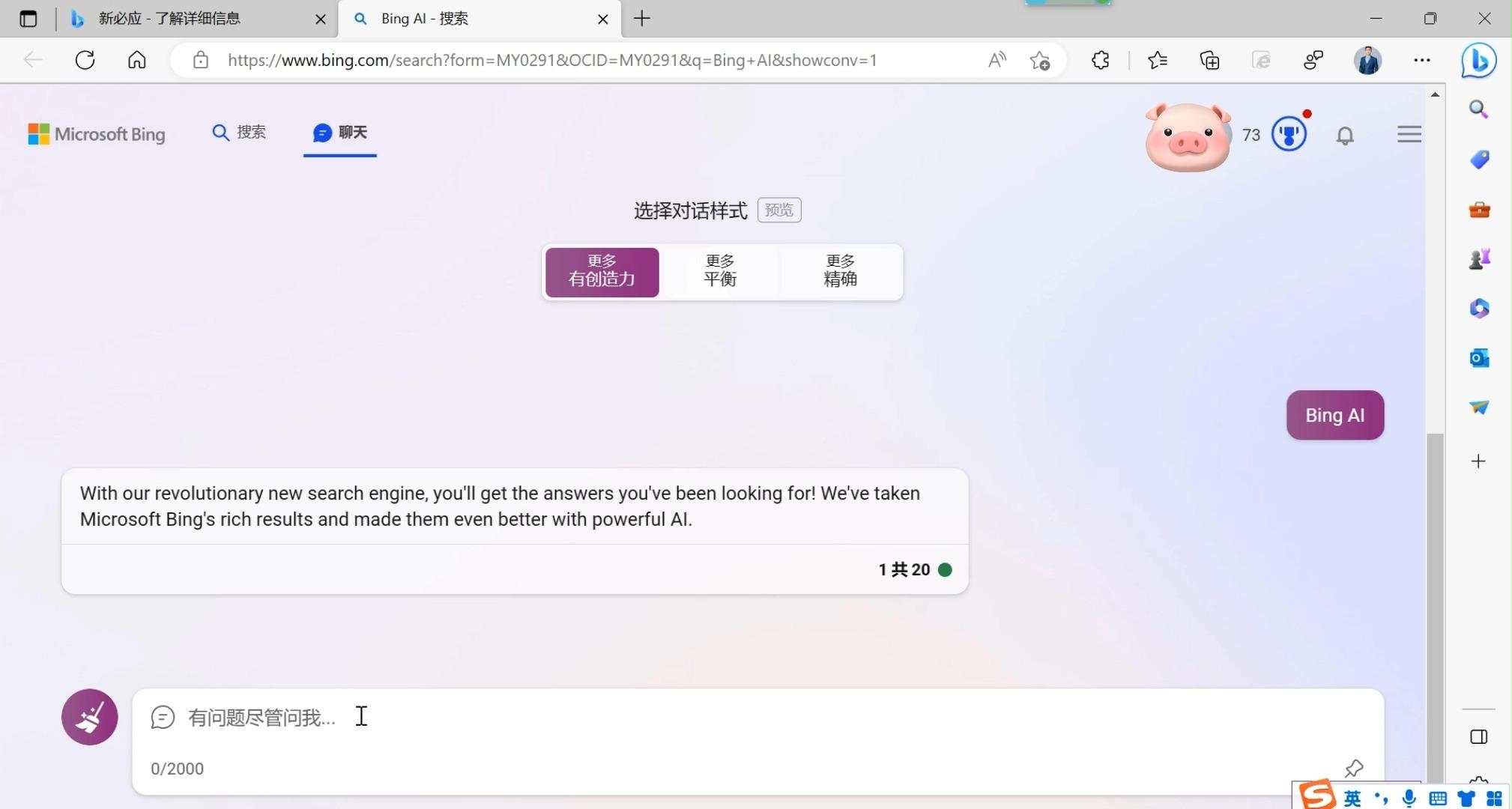Open sidebar Search magnifier
The height and width of the screenshot is (809, 1512).
point(1478,109)
